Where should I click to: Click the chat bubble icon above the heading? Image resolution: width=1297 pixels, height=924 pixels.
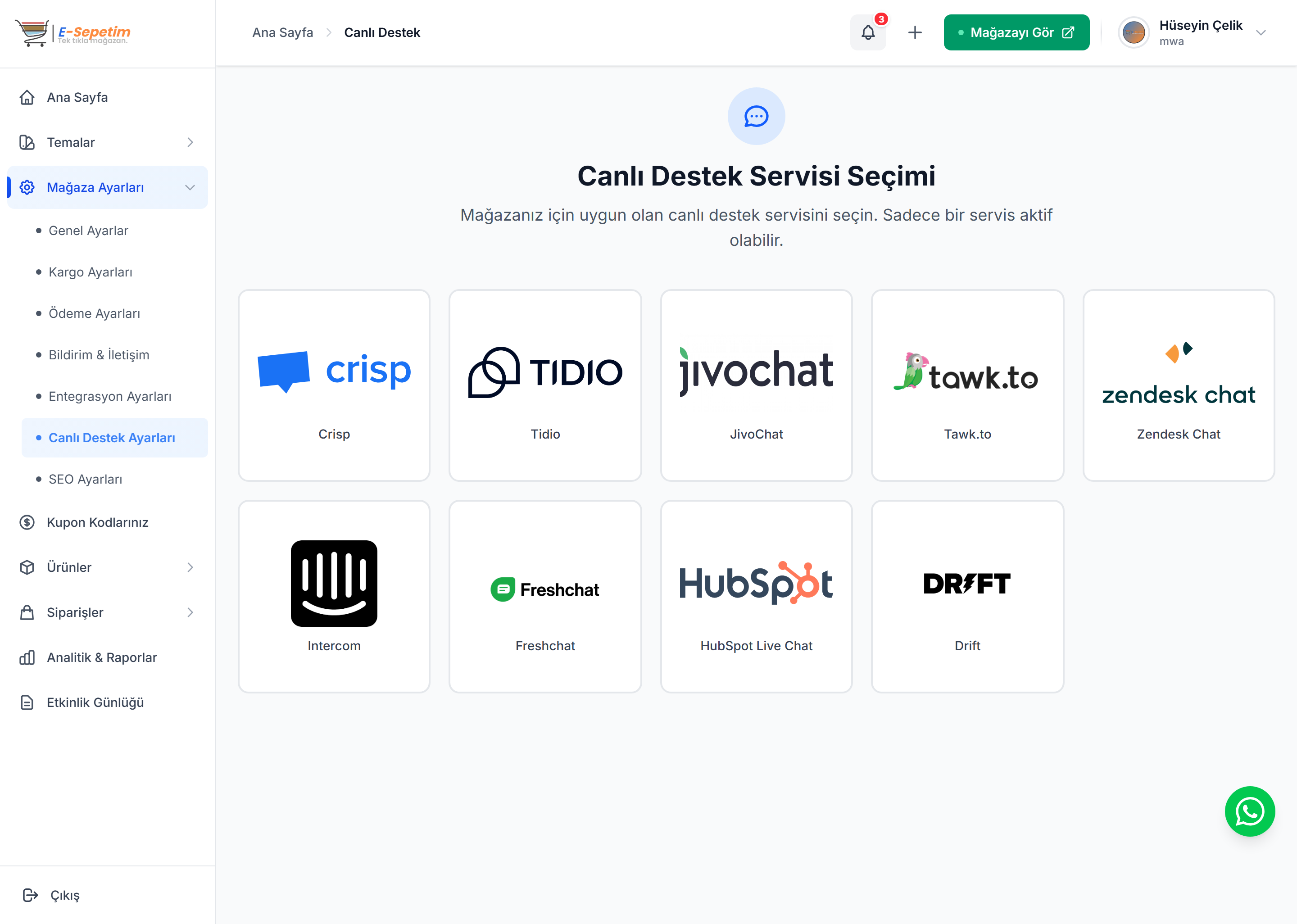(x=756, y=116)
